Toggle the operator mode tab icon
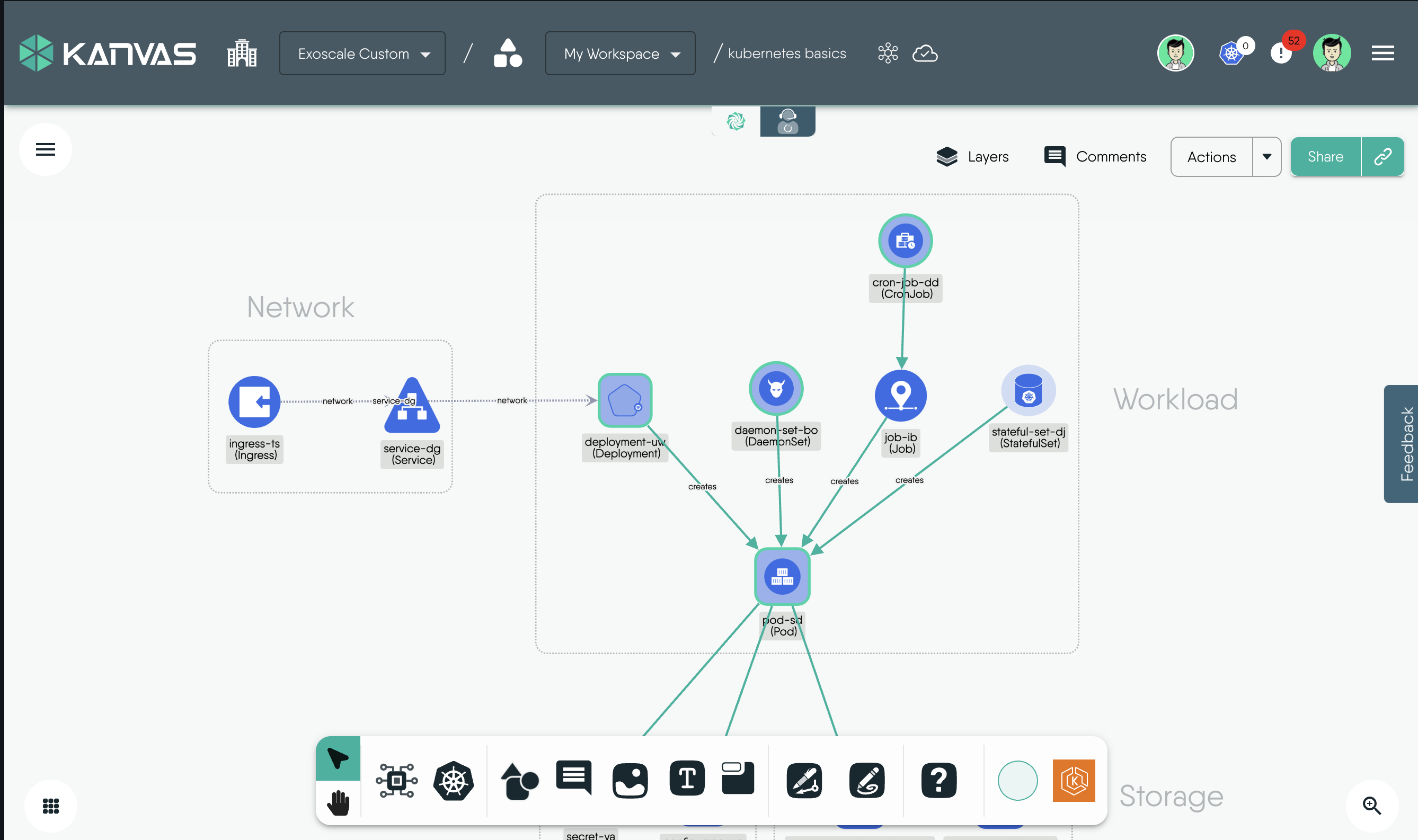Viewport: 1418px width, 840px height. coord(787,121)
